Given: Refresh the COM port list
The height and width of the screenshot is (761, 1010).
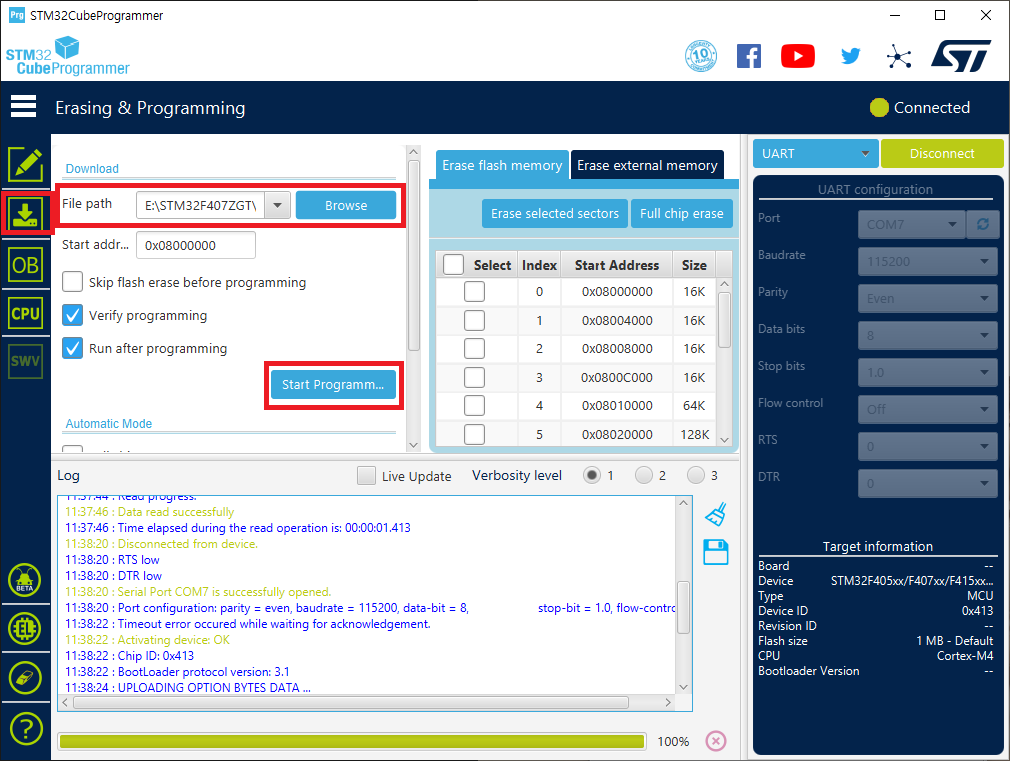Looking at the screenshot, I should pyautogui.click(x=982, y=224).
